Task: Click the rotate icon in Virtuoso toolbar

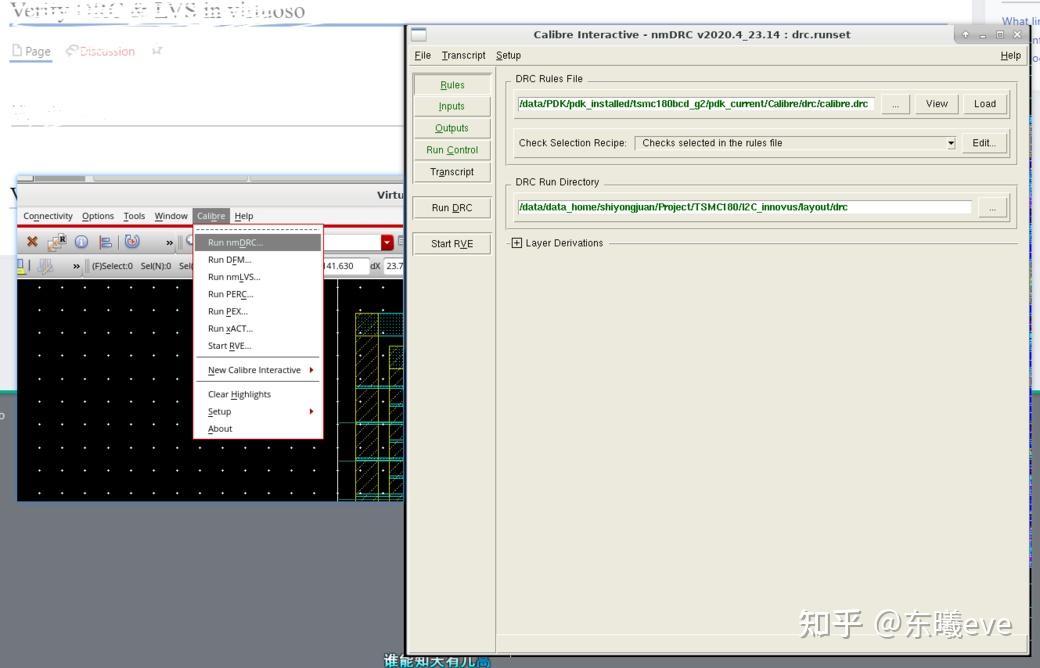Action: pyautogui.click(x=131, y=241)
